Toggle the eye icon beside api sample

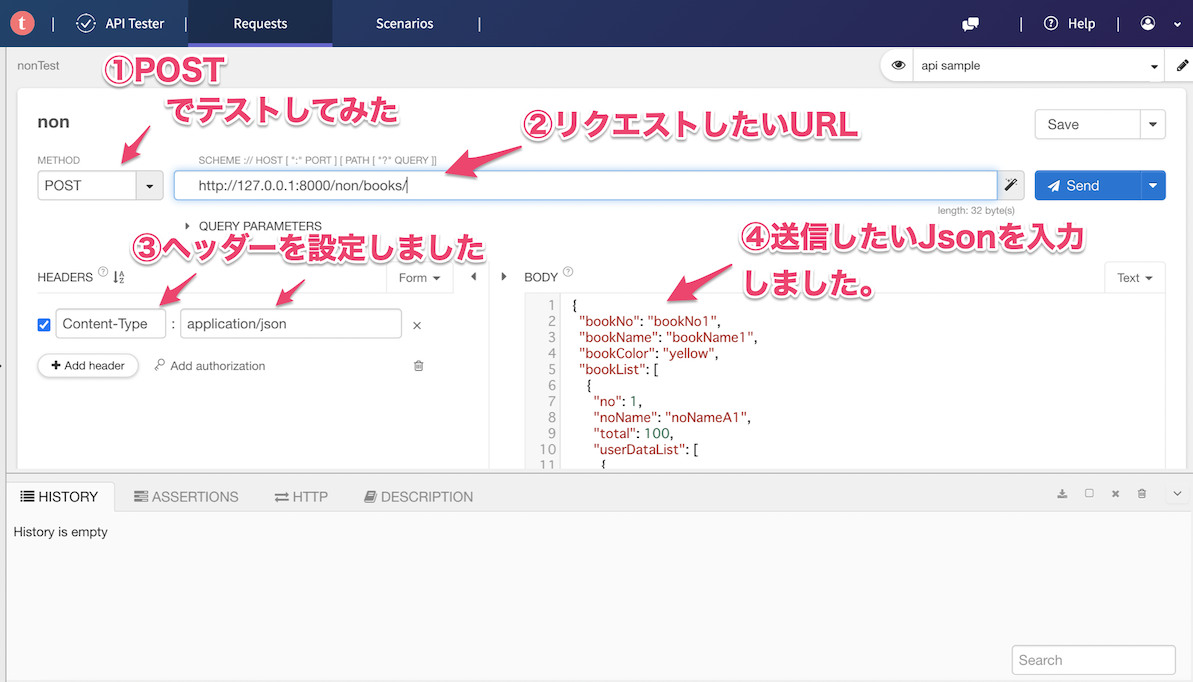click(897, 65)
